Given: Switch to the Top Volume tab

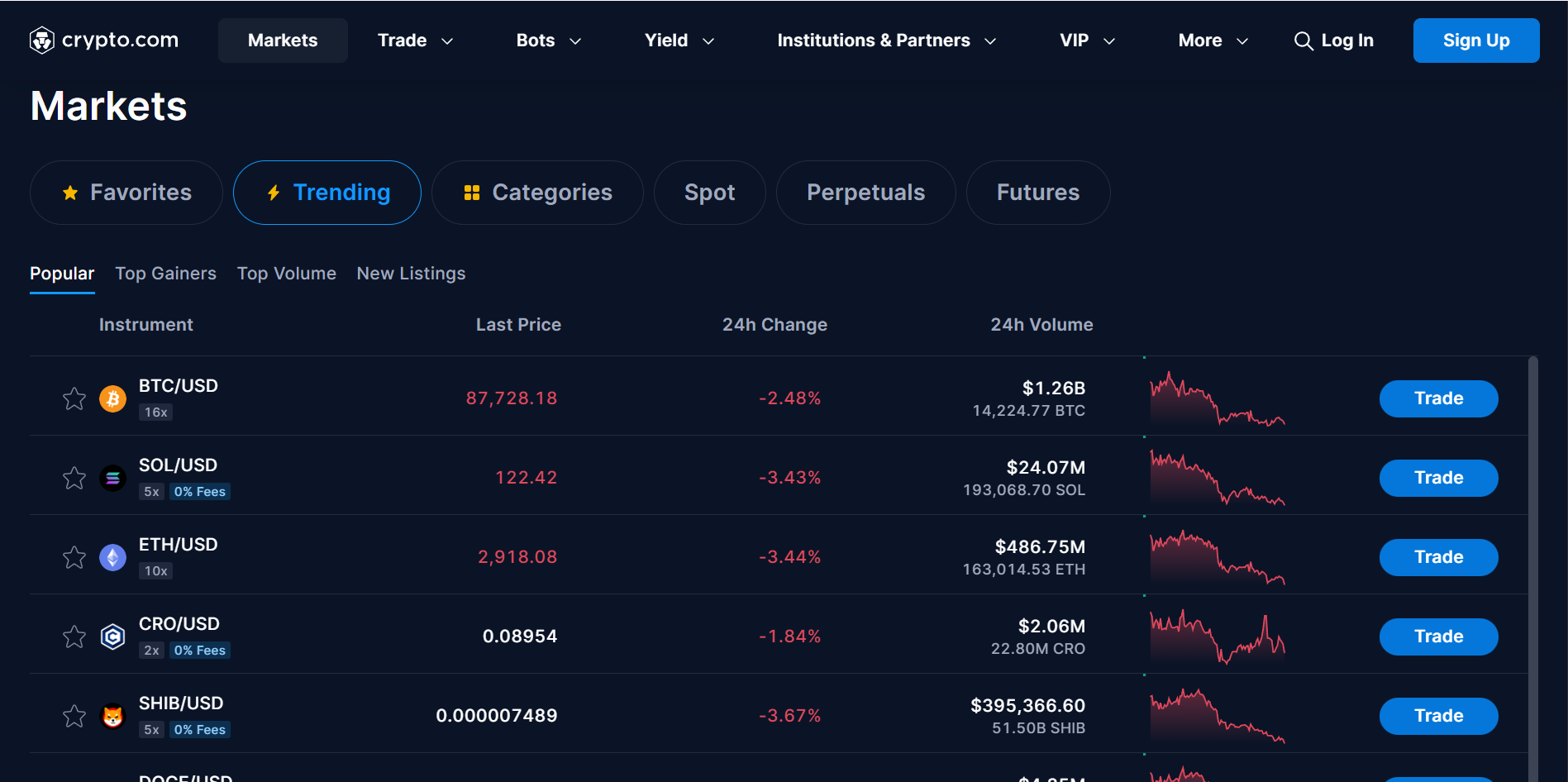Looking at the screenshot, I should coord(287,274).
